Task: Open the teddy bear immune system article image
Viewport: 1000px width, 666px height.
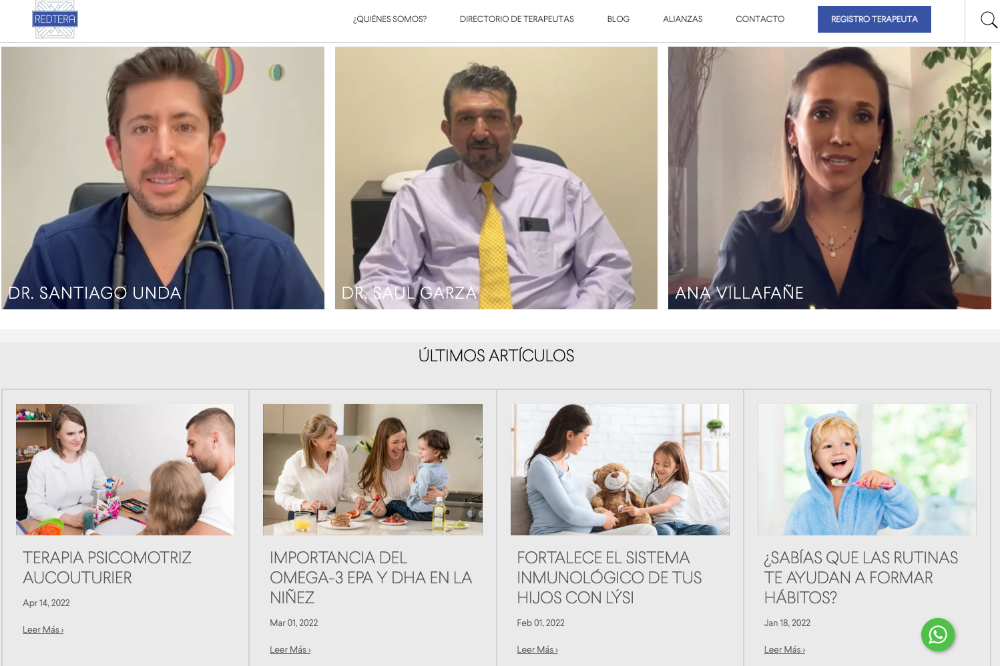Action: pyautogui.click(x=620, y=470)
